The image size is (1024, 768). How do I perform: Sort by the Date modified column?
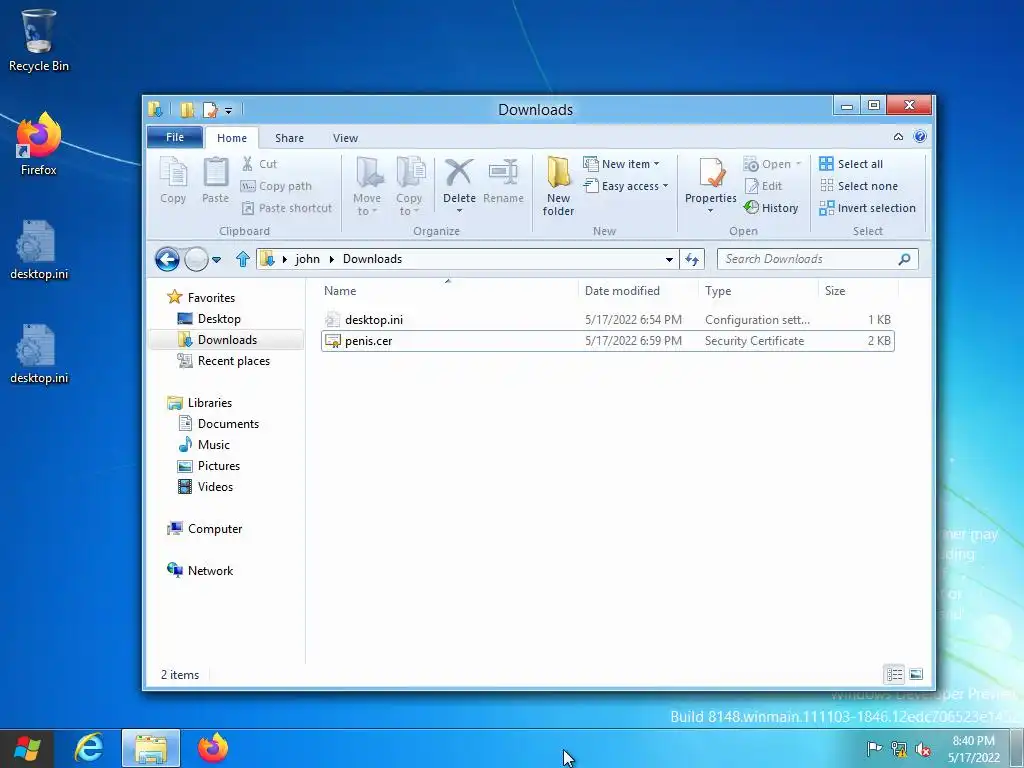point(639,291)
